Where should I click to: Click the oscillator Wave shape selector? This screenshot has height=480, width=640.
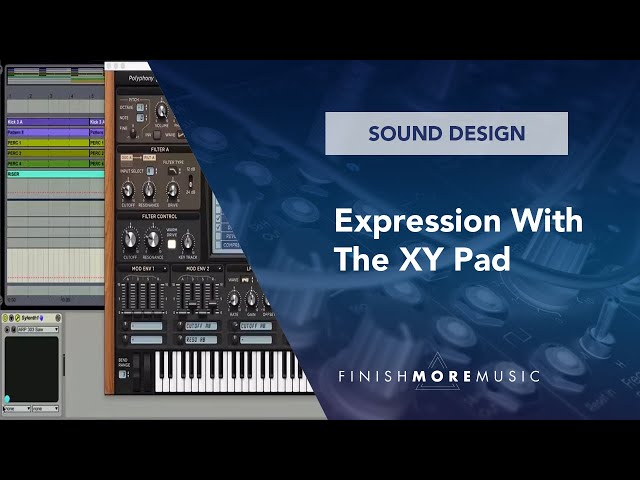(181, 134)
